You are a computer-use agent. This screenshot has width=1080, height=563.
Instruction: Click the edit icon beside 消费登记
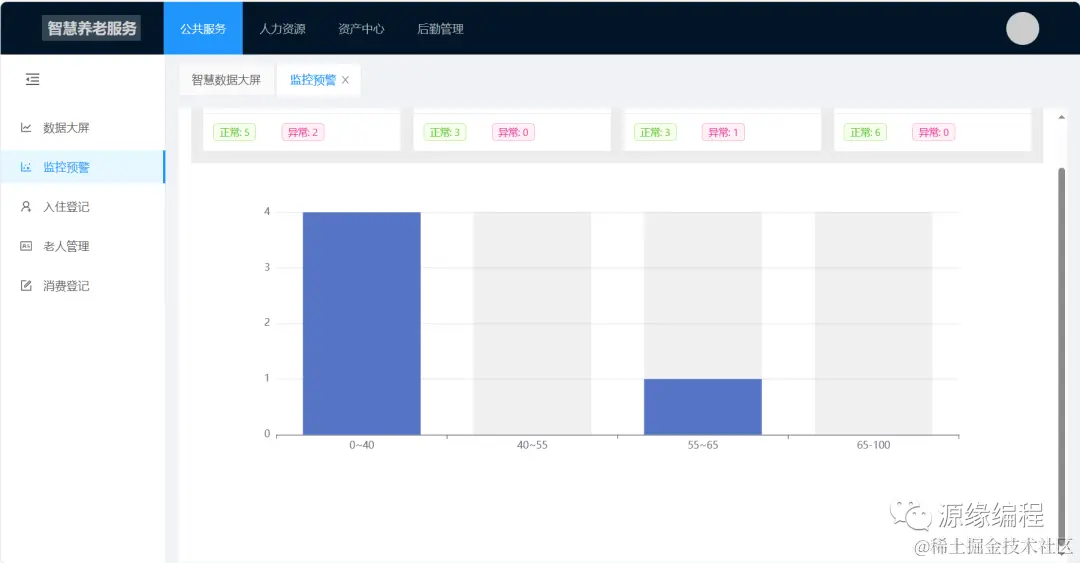26,285
